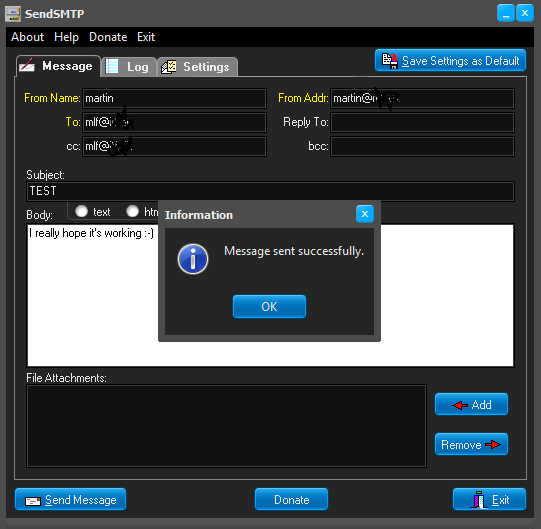This screenshot has width=541, height=529.
Task: Click in the message body text area
Action: (x=270, y=295)
